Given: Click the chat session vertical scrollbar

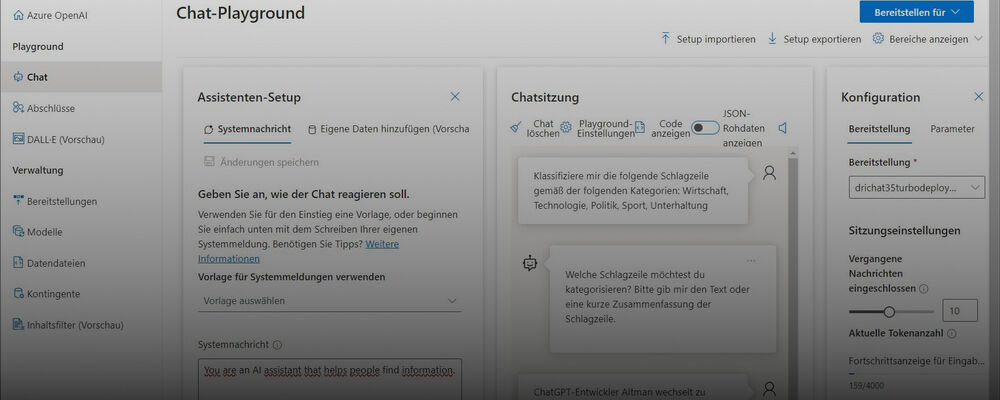Looking at the screenshot, I should [x=793, y=274].
